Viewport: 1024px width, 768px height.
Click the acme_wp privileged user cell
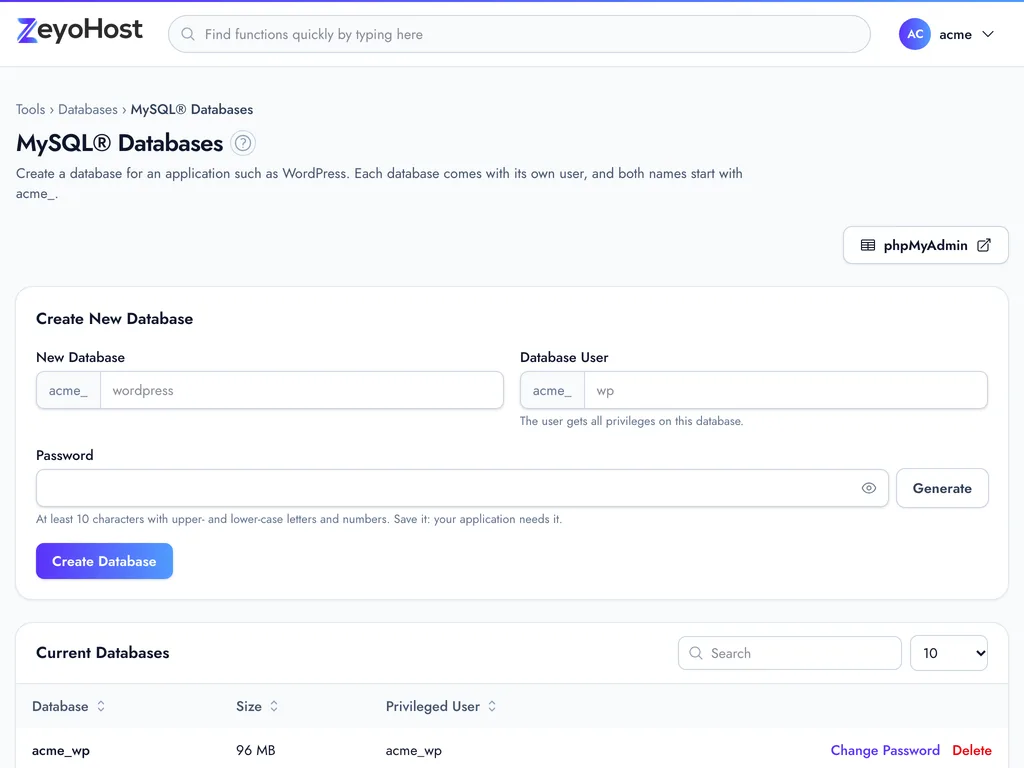click(x=413, y=750)
